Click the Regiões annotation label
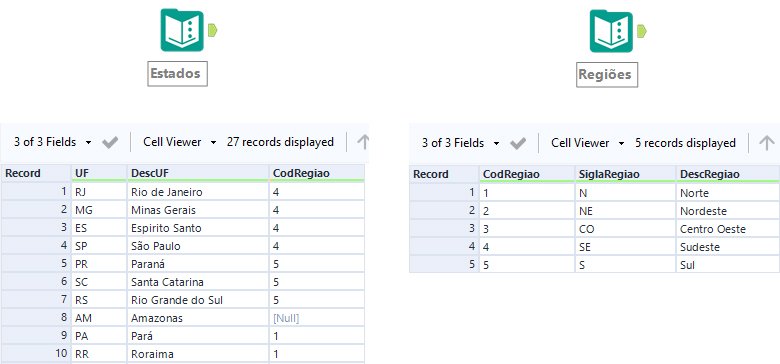The height and width of the screenshot is (364, 780). (607, 75)
